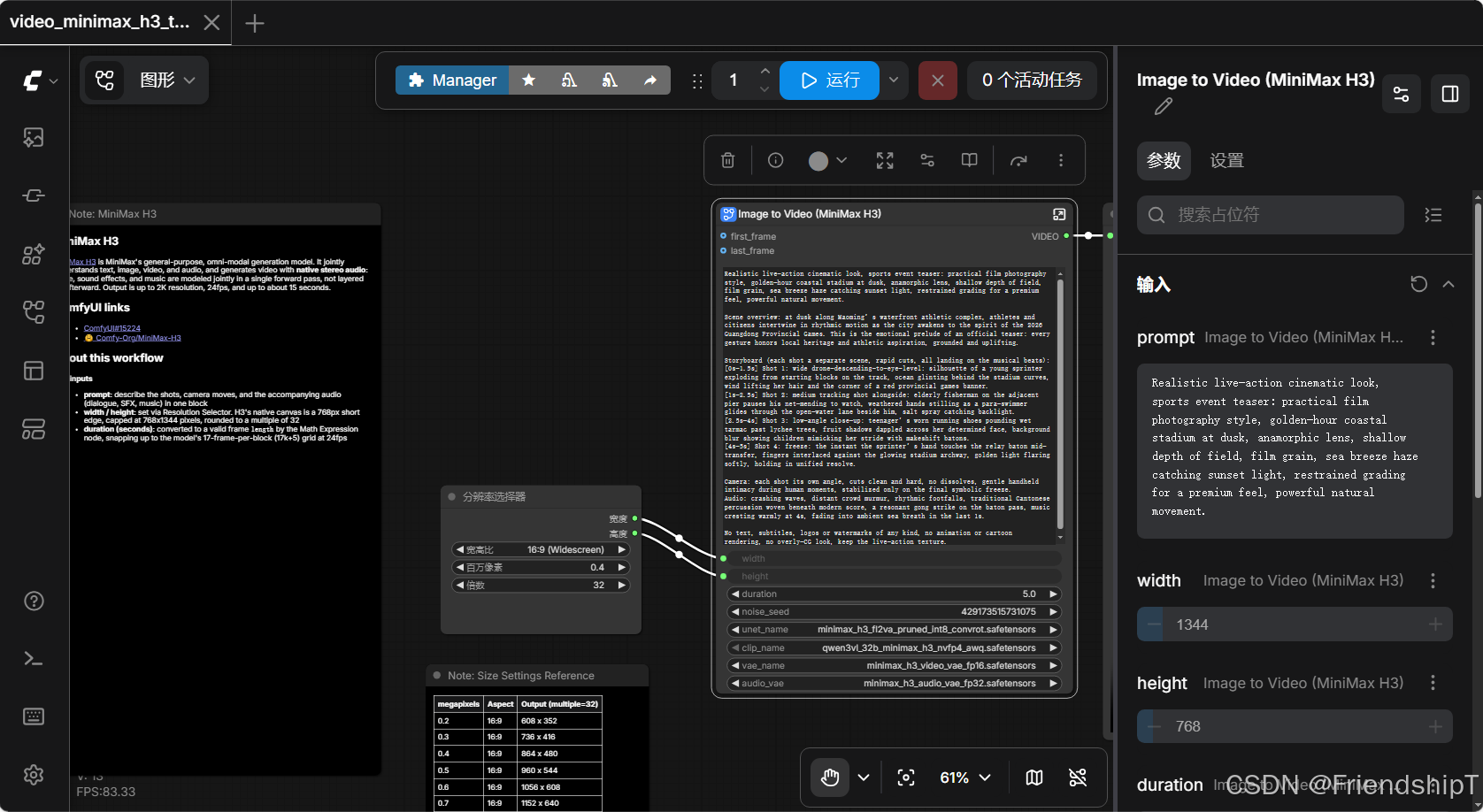Open the 宽高比 aspect ratio selector
The image size is (1483, 812).
click(541, 549)
